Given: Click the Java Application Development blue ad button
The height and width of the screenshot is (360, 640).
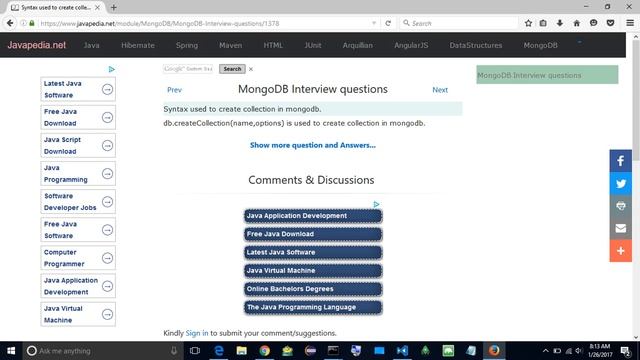Looking at the screenshot, I should coord(313,216).
